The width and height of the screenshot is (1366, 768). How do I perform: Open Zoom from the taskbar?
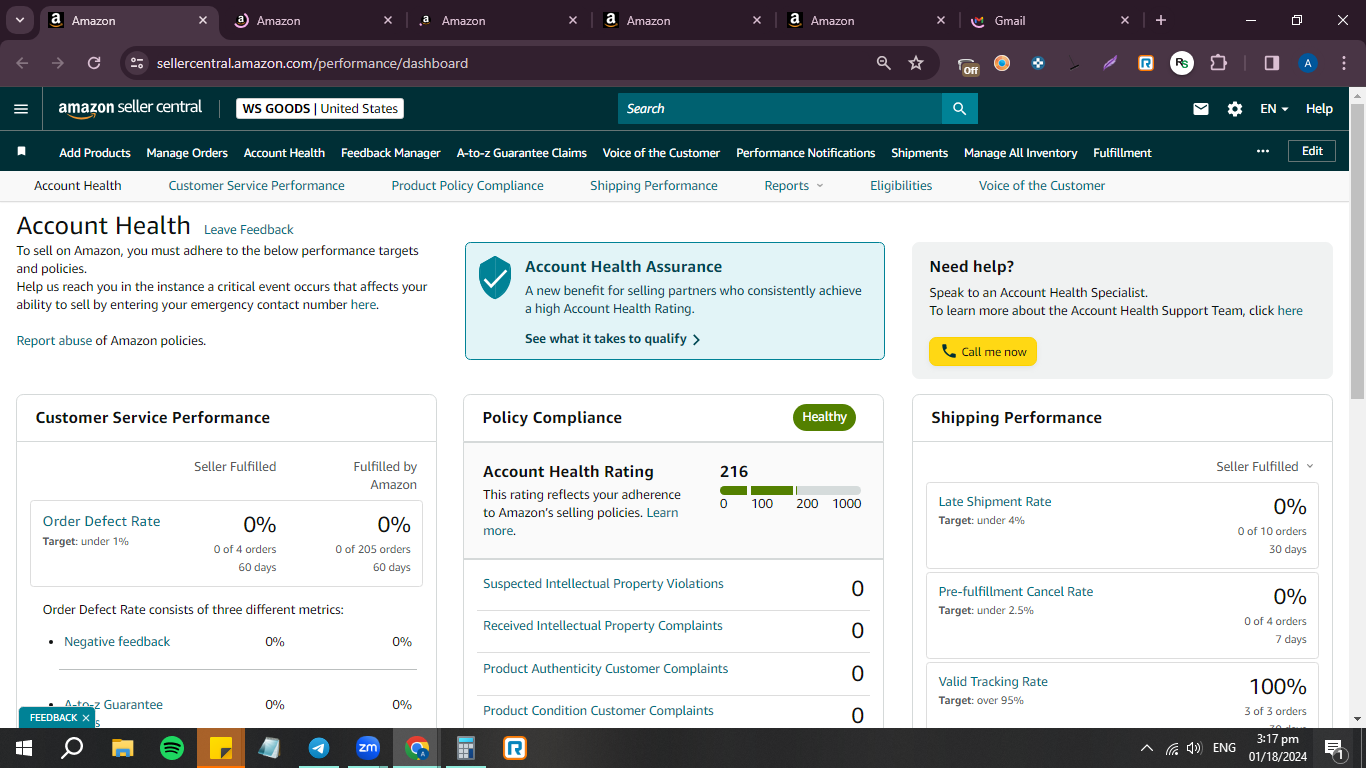368,748
